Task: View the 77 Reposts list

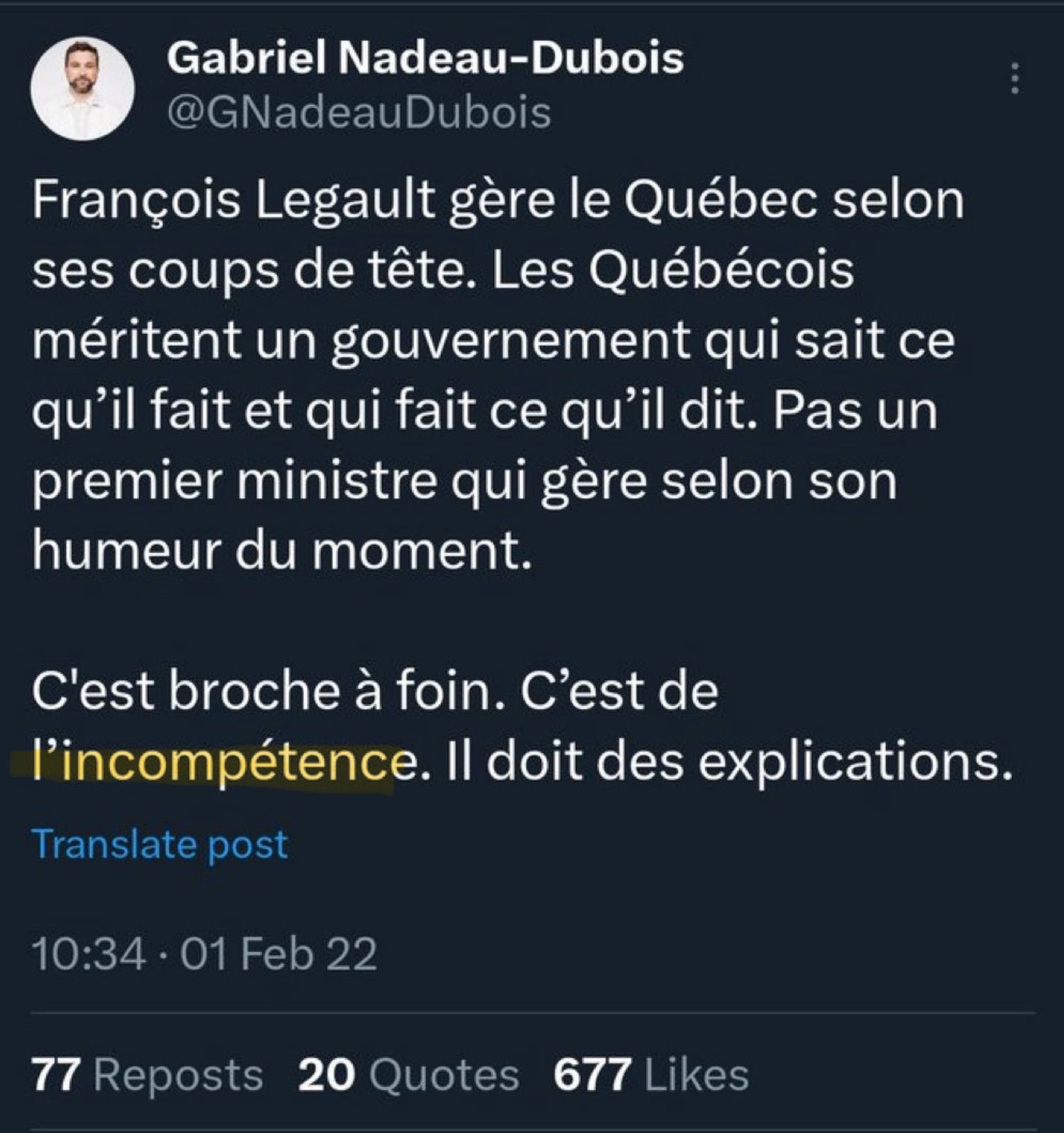Action: coord(148,1075)
